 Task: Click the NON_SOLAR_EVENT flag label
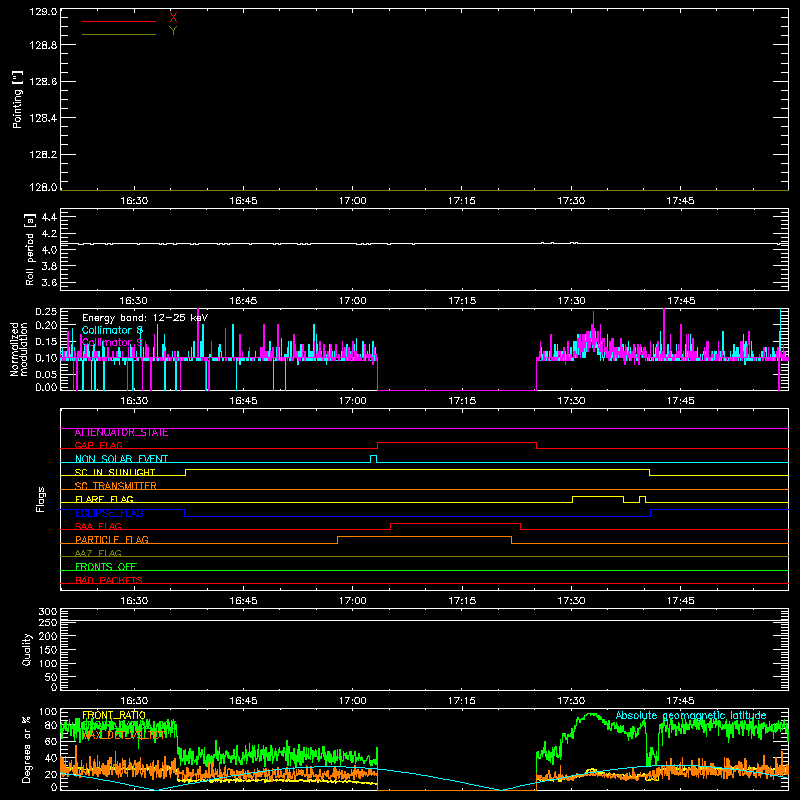click(x=121, y=459)
